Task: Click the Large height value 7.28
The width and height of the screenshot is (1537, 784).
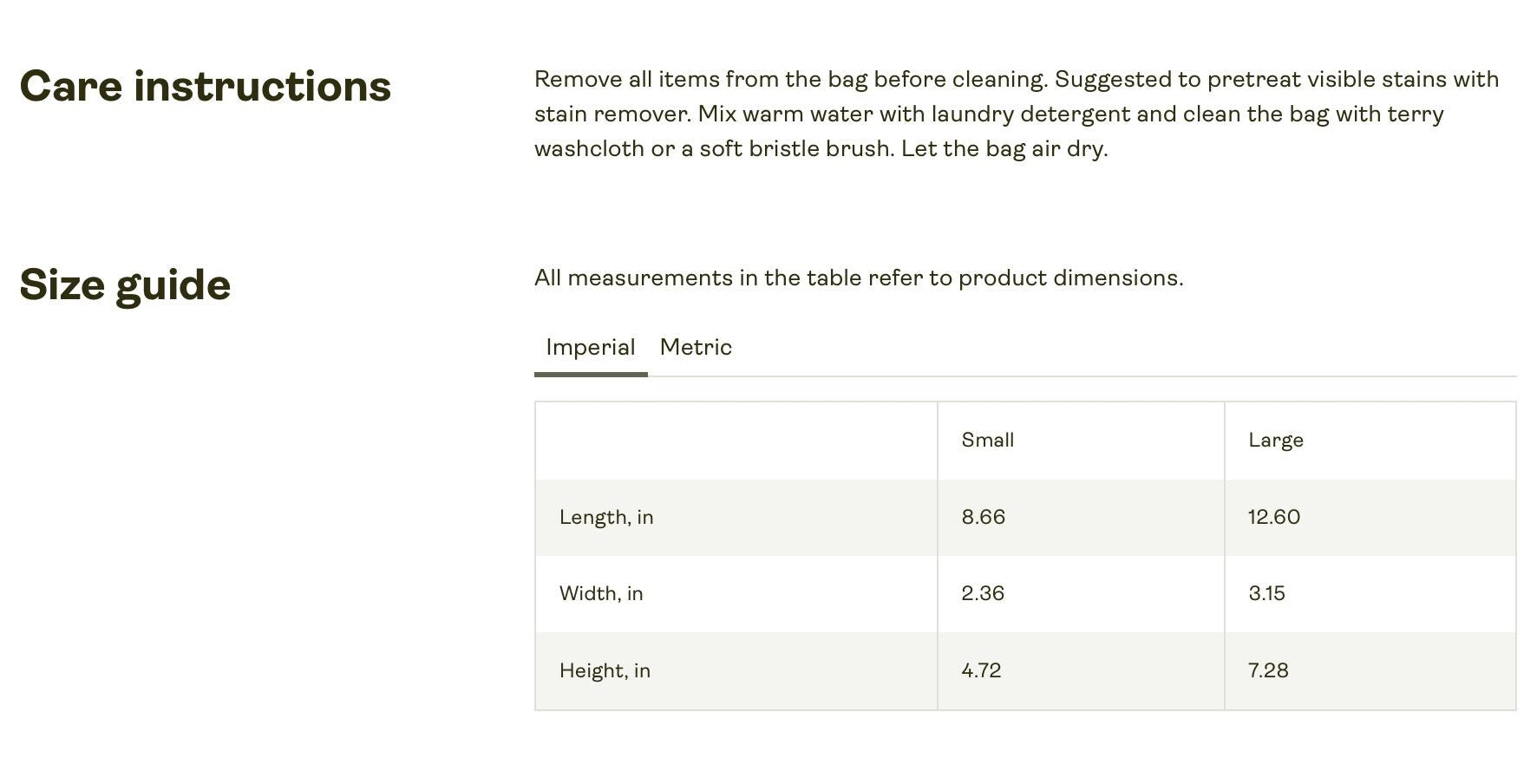Action: 1268,671
